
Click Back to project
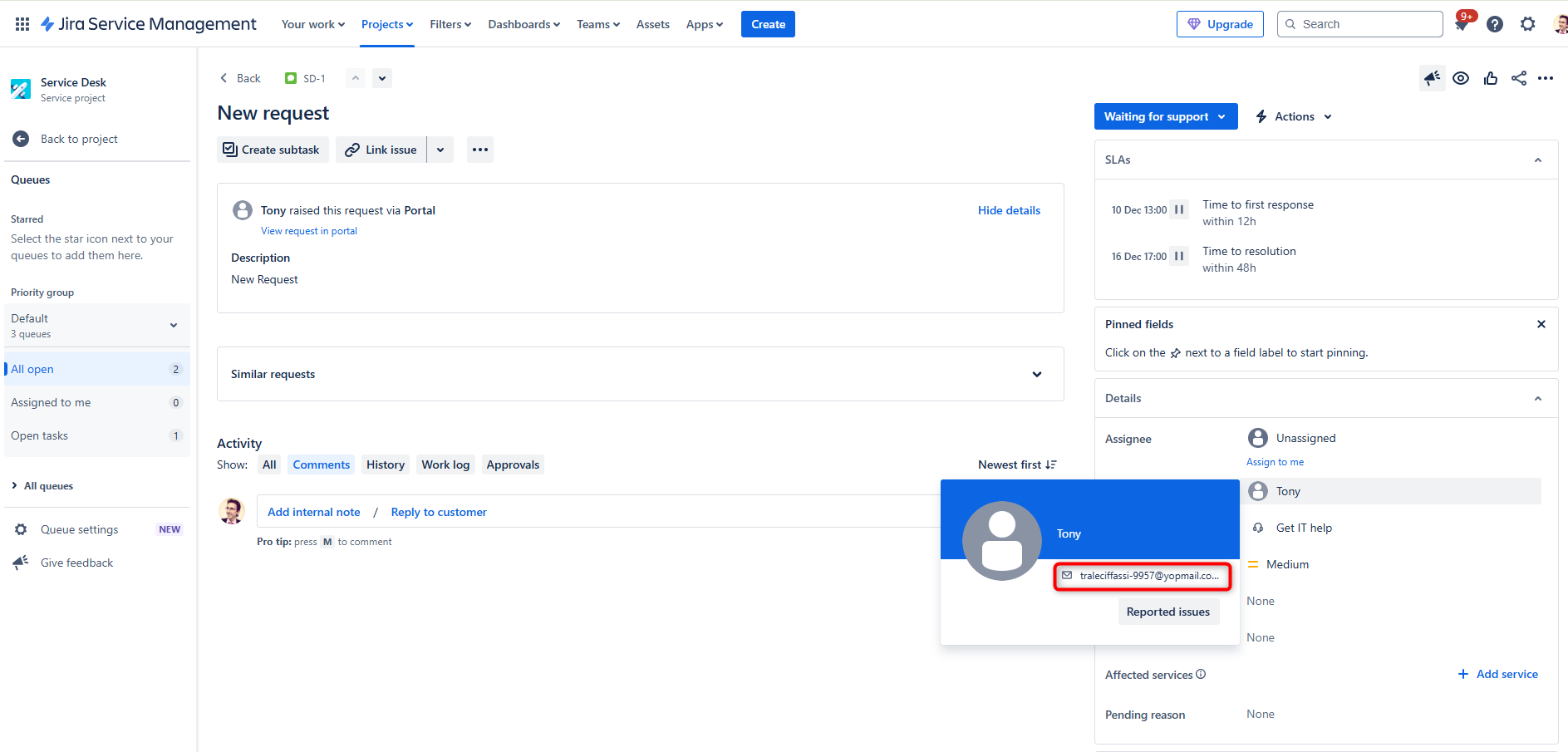79,139
